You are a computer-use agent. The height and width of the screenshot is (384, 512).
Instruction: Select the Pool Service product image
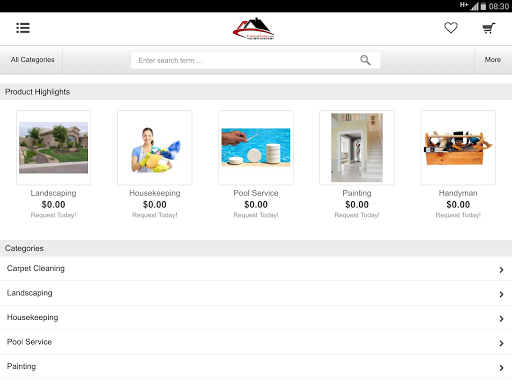tap(256, 148)
